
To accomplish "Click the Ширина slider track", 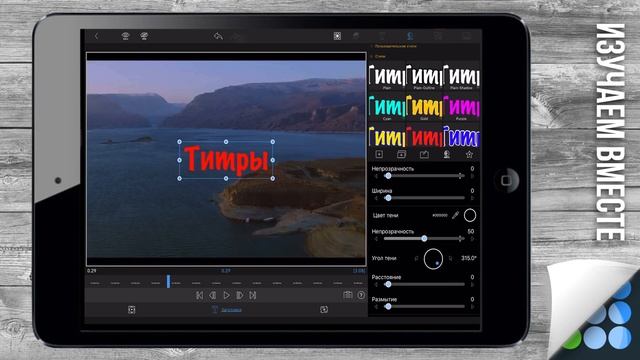I will tap(424, 198).
